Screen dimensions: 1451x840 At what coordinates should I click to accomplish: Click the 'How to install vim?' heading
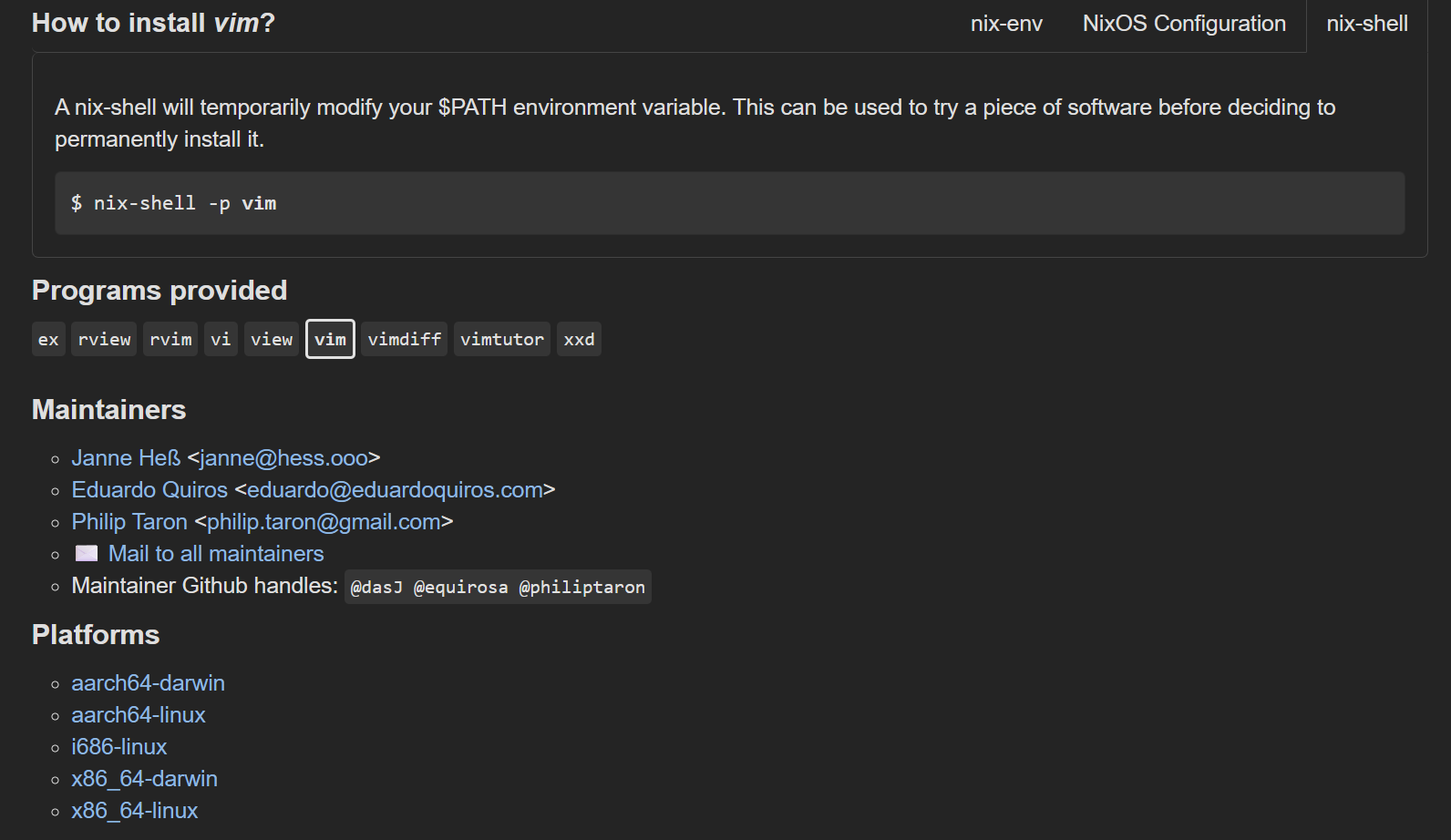153,23
